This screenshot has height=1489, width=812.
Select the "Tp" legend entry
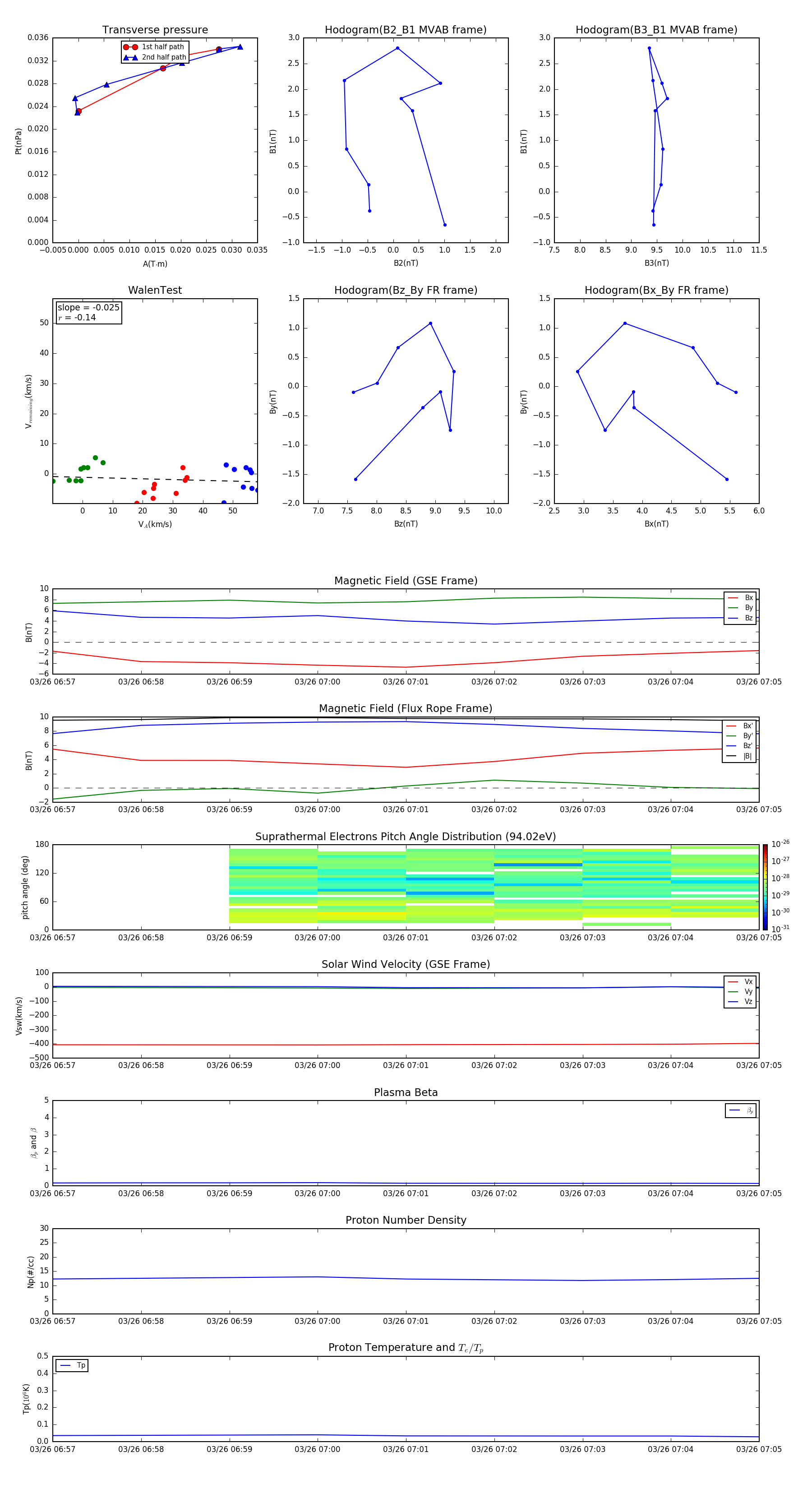[x=73, y=1365]
